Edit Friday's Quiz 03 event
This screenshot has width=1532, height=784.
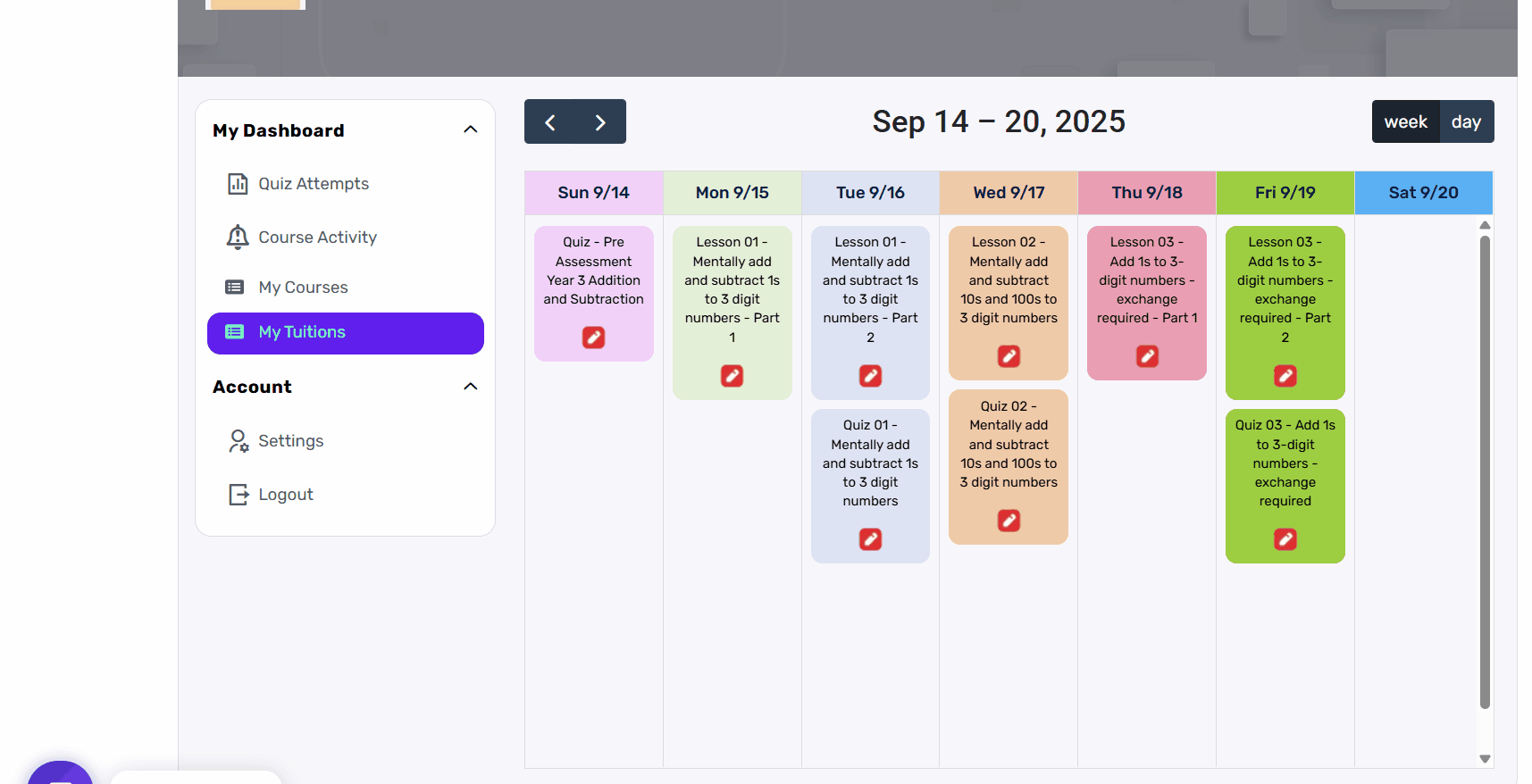coord(1285,539)
